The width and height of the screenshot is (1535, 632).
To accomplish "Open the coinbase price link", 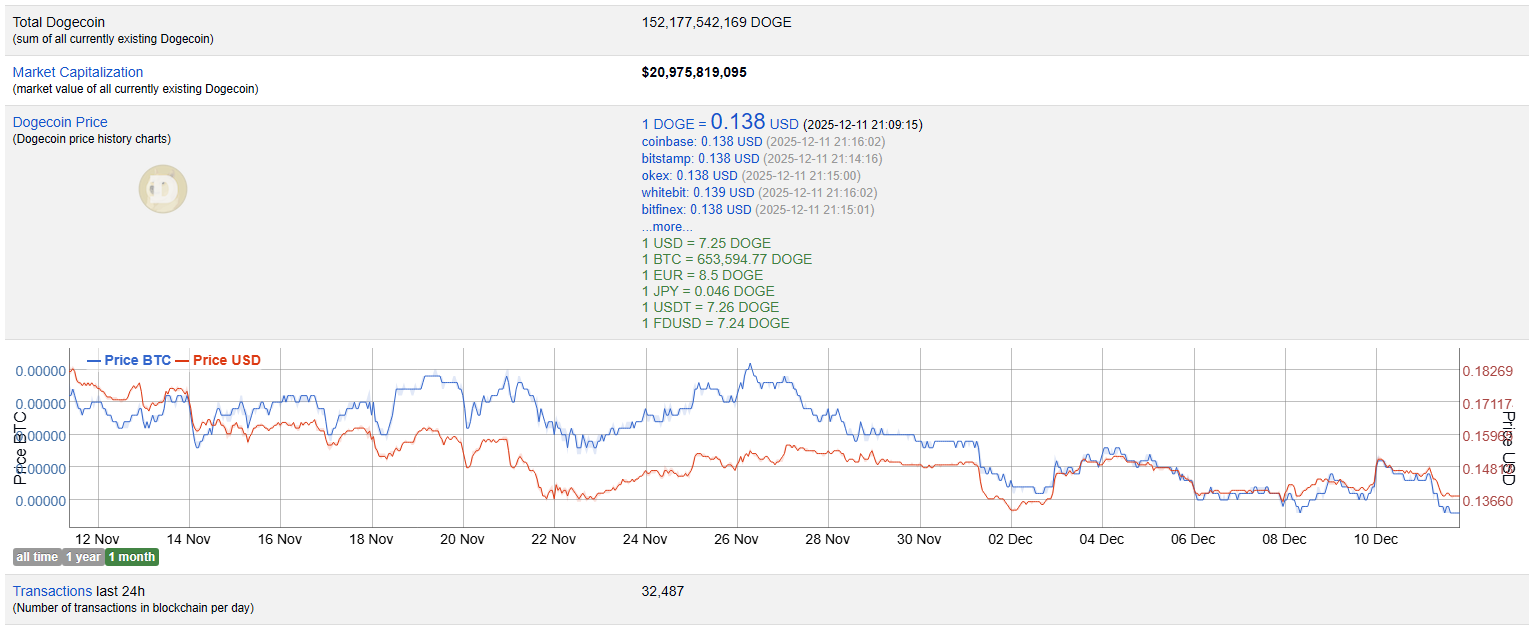I will tap(668, 141).
